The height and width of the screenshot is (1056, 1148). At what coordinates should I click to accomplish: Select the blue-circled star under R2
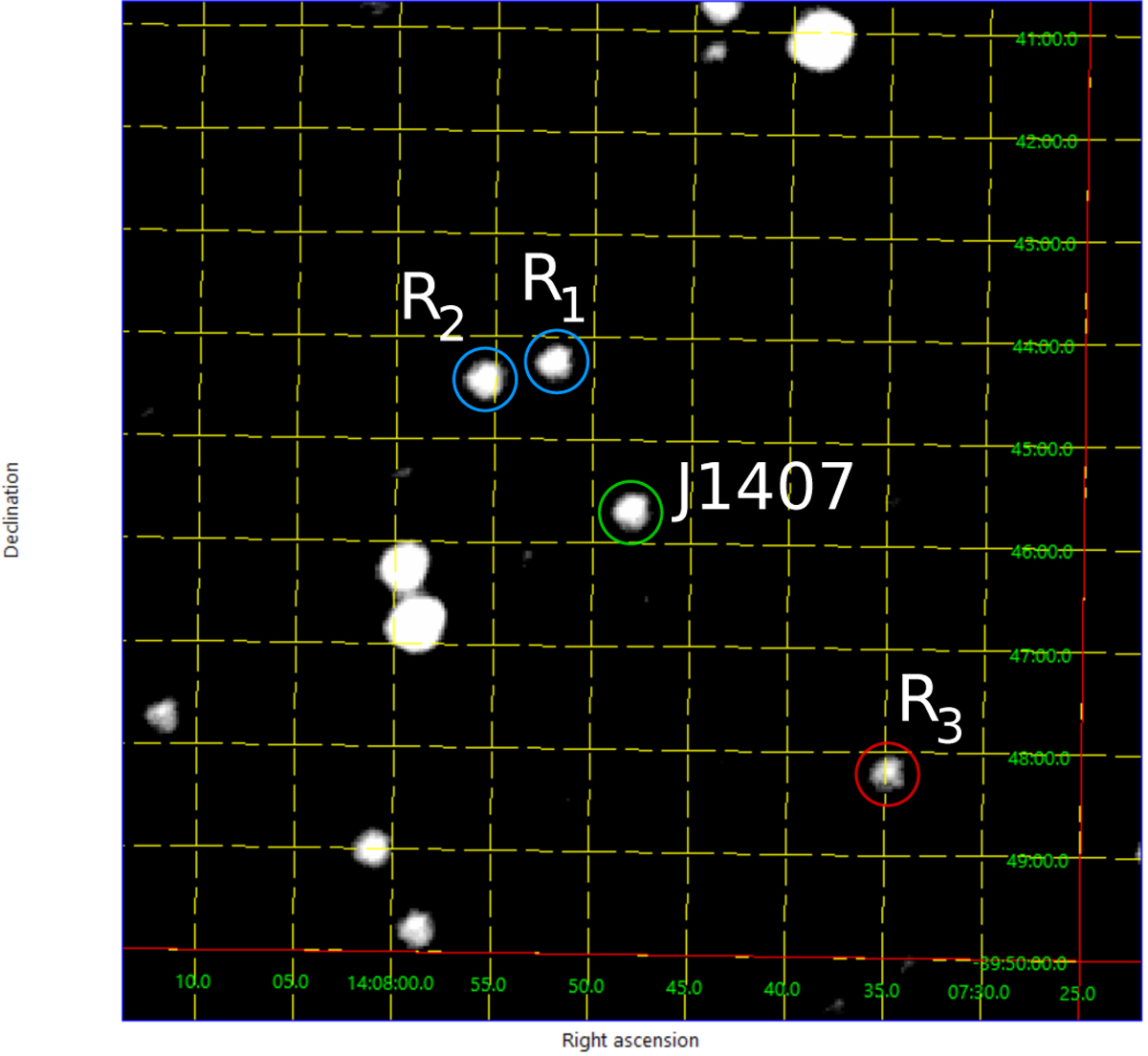pyautogui.click(x=485, y=379)
